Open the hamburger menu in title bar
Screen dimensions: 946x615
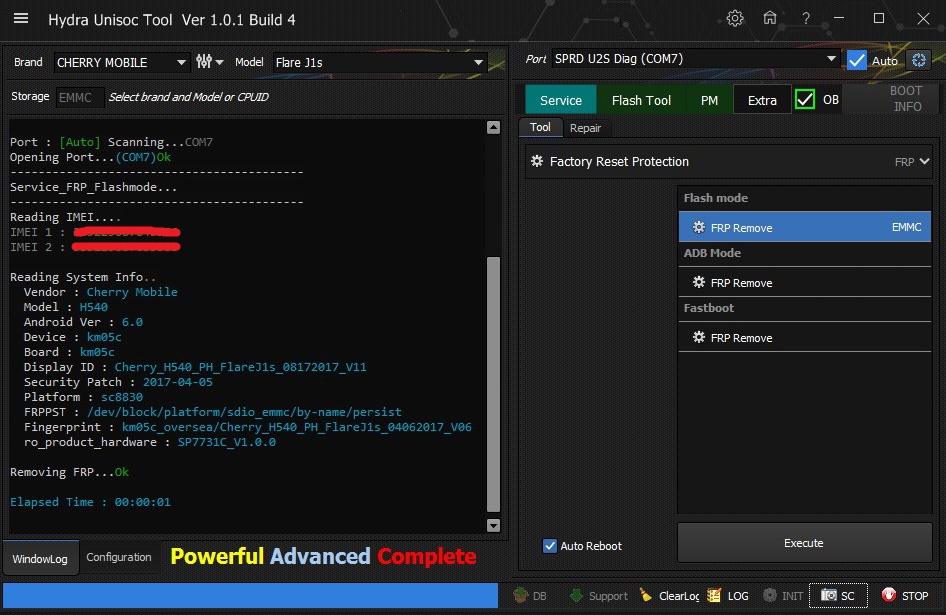tap(21, 20)
